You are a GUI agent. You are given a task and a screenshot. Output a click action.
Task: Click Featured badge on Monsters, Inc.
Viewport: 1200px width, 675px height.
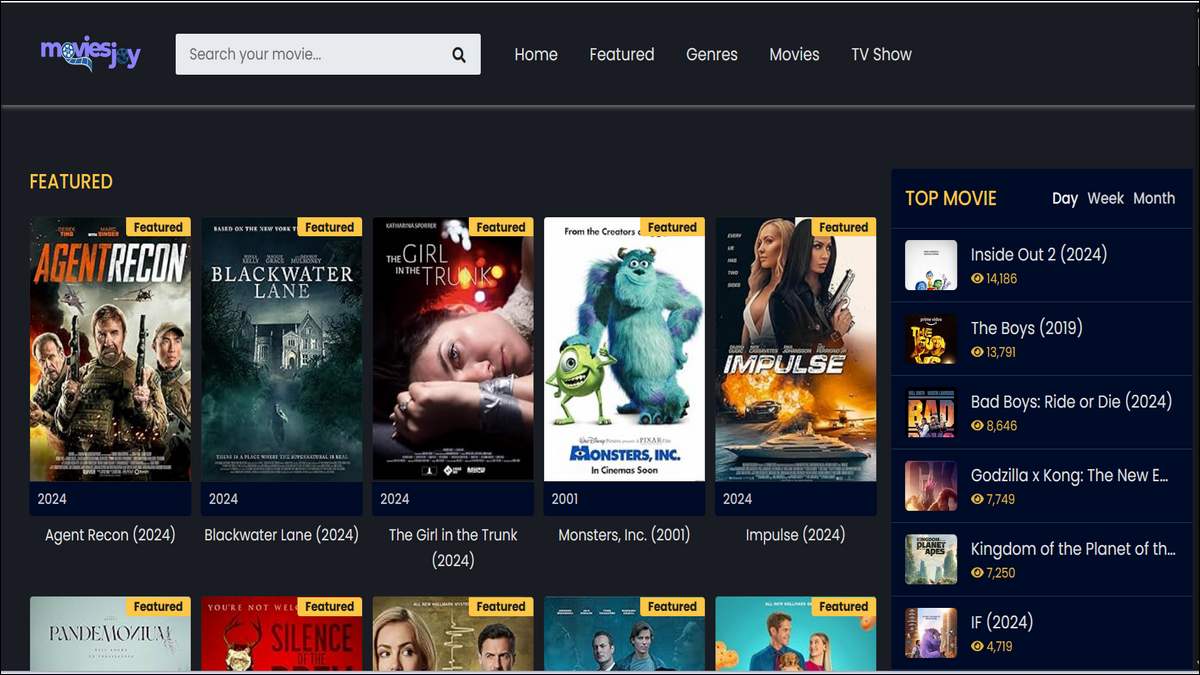click(672, 227)
